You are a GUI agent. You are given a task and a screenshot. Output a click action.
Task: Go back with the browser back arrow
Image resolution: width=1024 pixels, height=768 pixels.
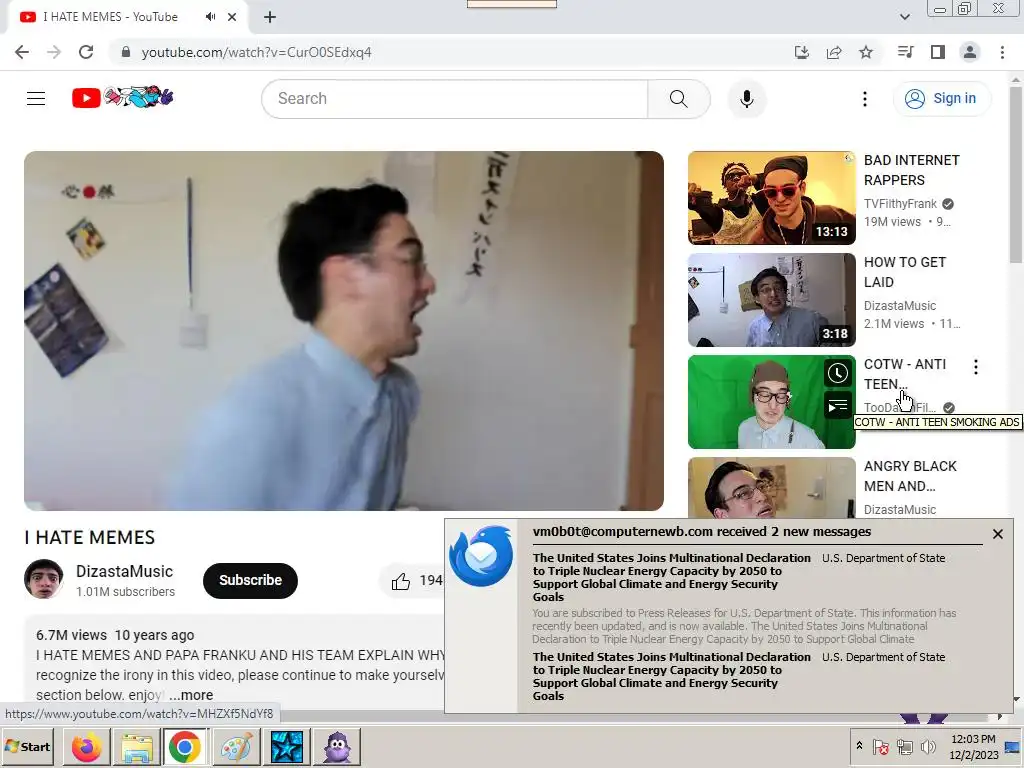[x=22, y=52]
